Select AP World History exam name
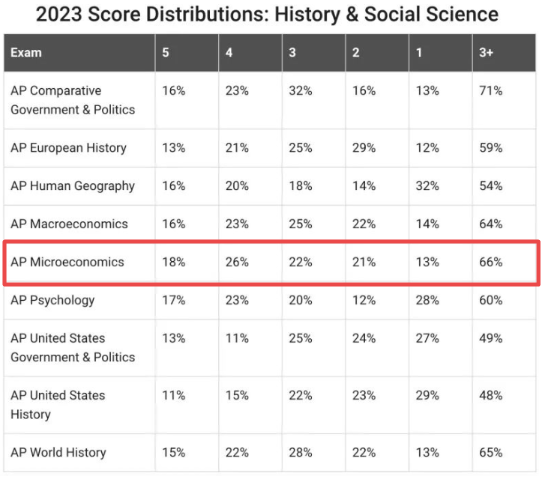The image size is (541, 478). (x=58, y=452)
